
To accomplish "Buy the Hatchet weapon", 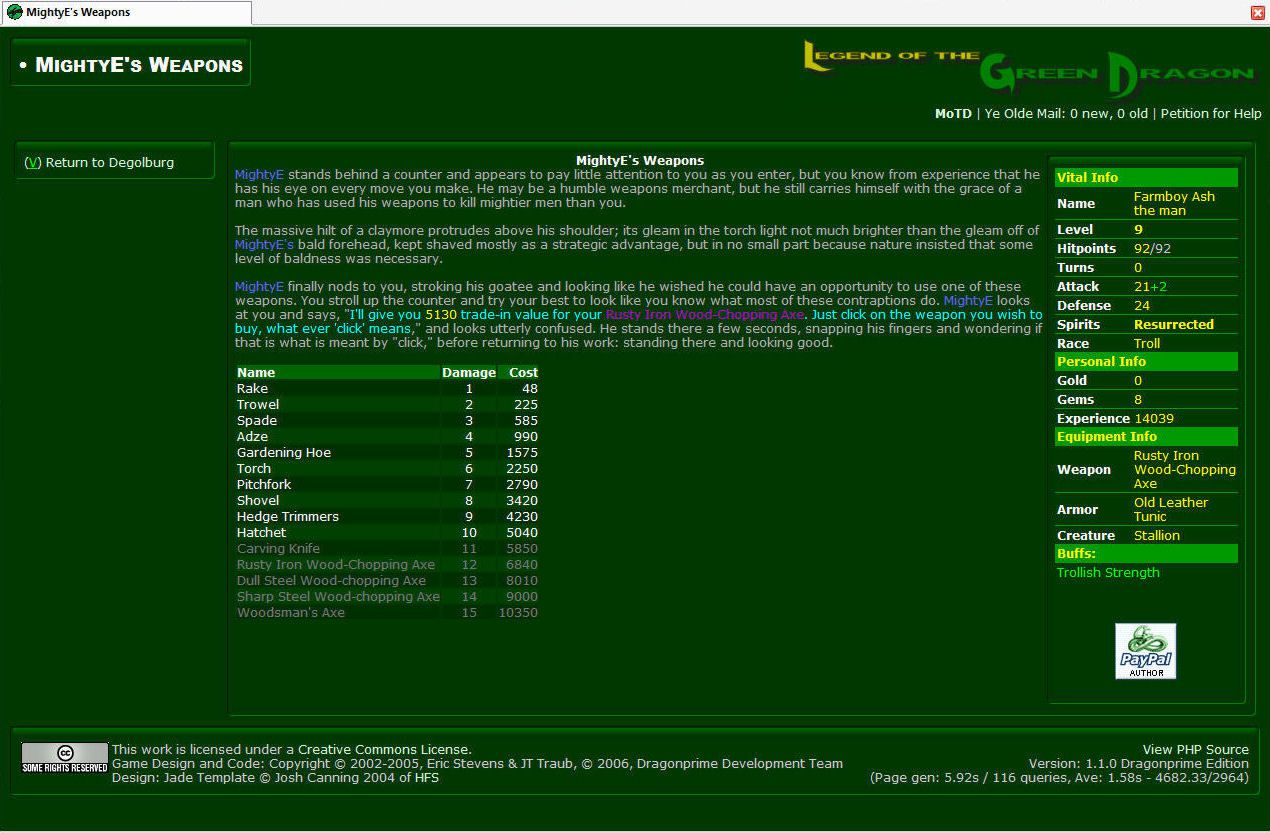I will pyautogui.click(x=261, y=533).
